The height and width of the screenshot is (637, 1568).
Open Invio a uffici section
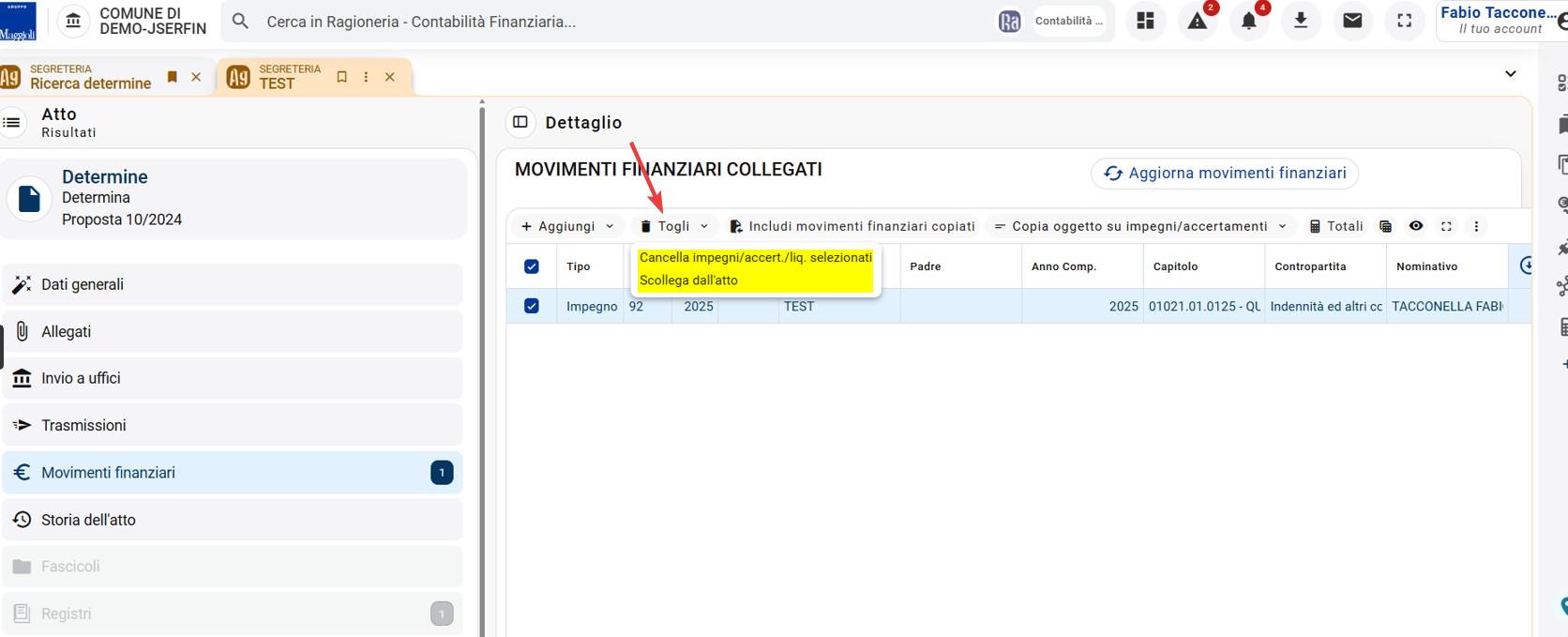[233, 378]
